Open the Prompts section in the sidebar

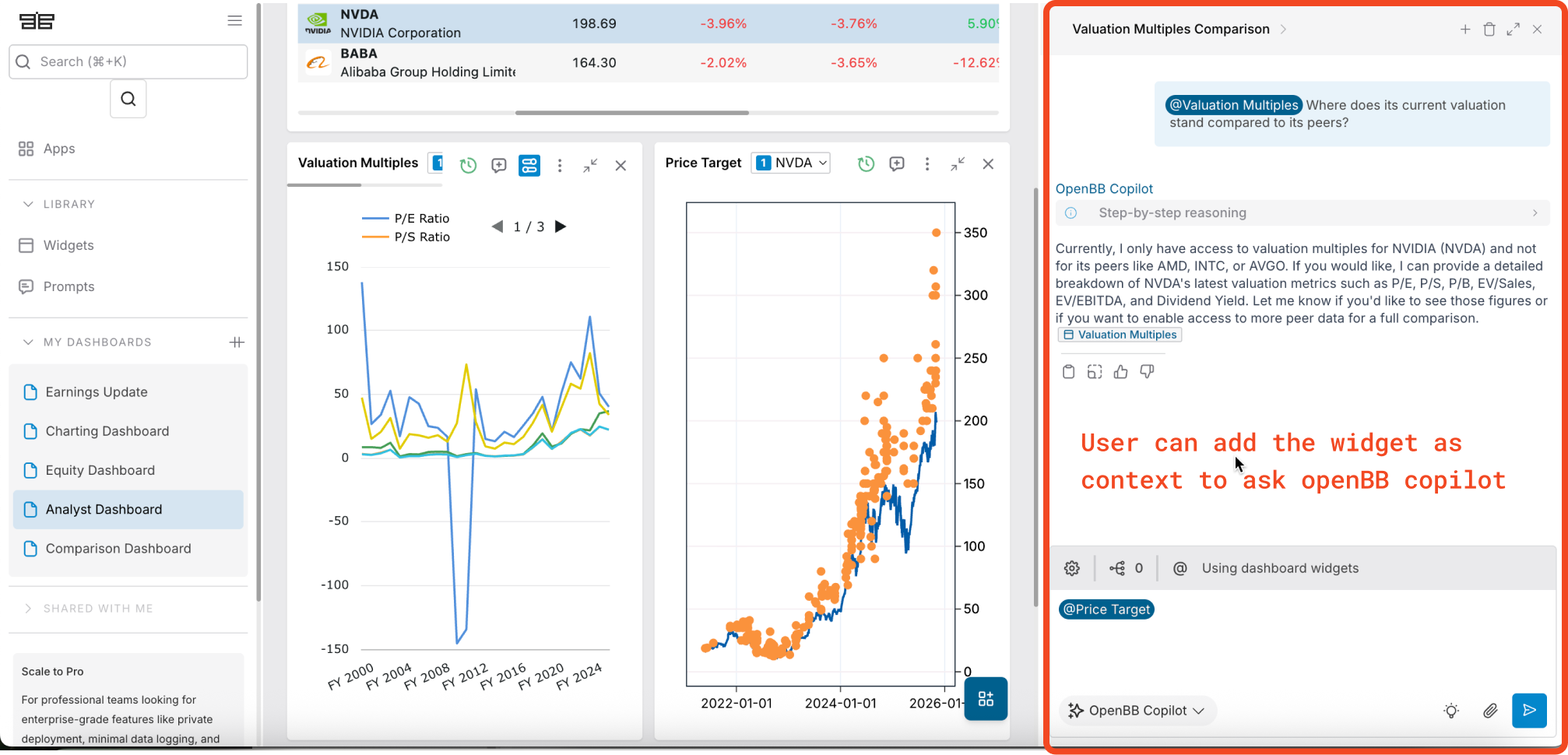point(68,286)
